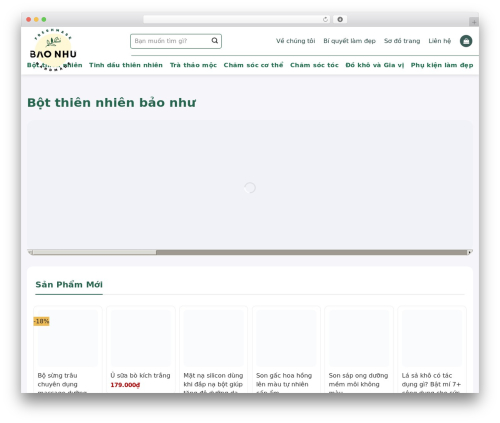
Task: Open the "Về chúng tôi" link
Action: (295, 41)
